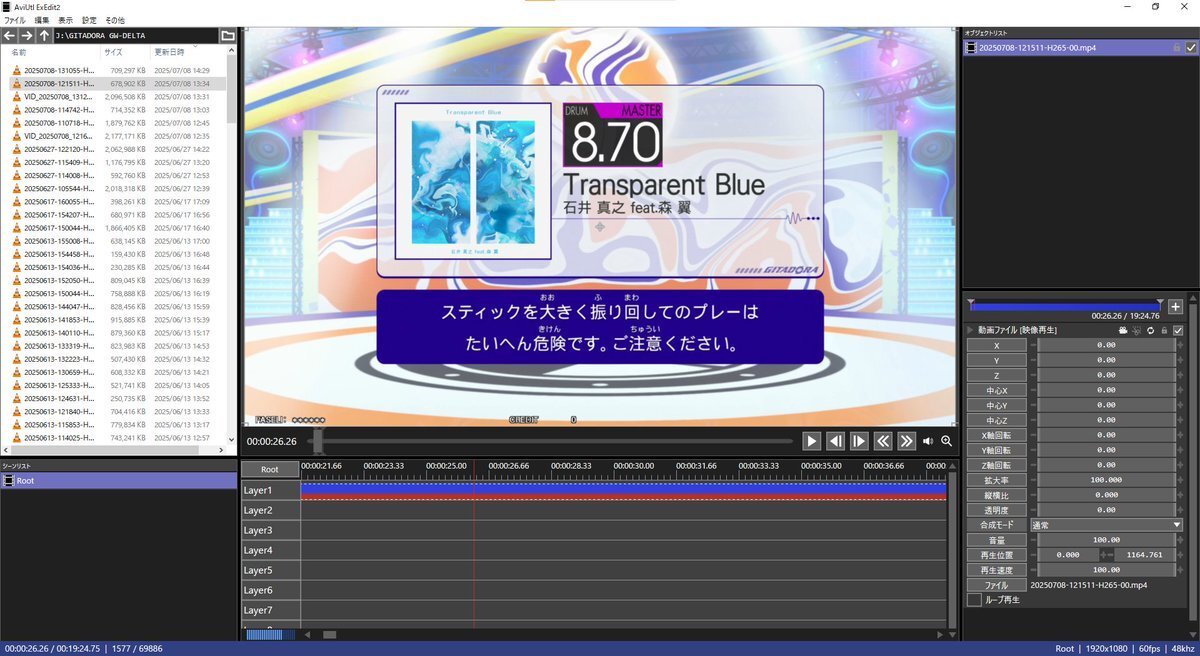Open the 設定 menu
Screen dimensions: 1200x656
point(90,20)
